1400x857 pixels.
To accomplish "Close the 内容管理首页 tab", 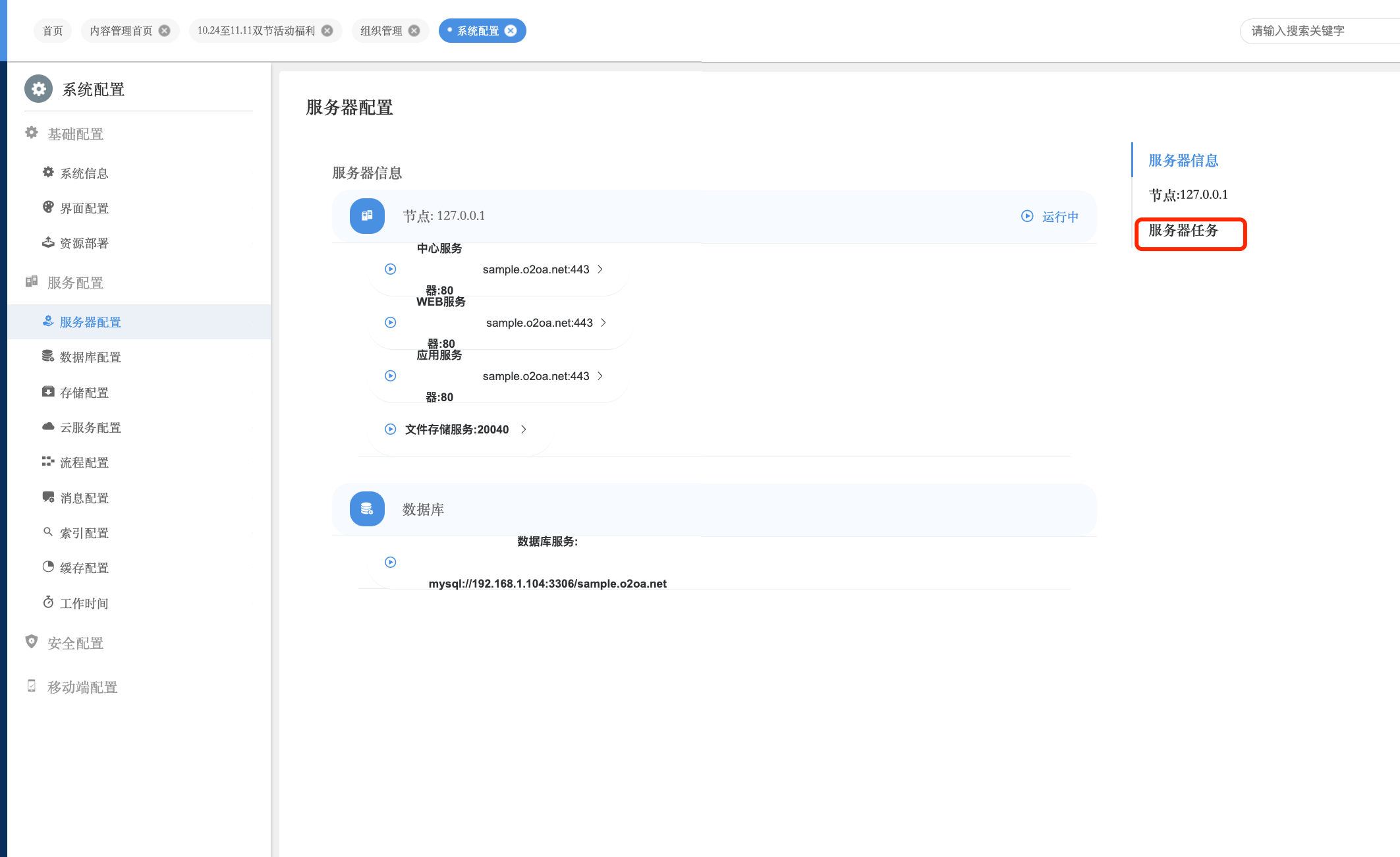I will point(165,31).
